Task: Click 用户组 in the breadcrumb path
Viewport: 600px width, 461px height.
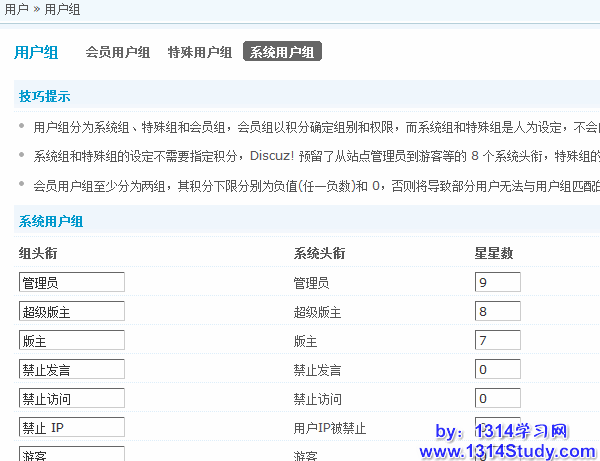Action: 62,9
